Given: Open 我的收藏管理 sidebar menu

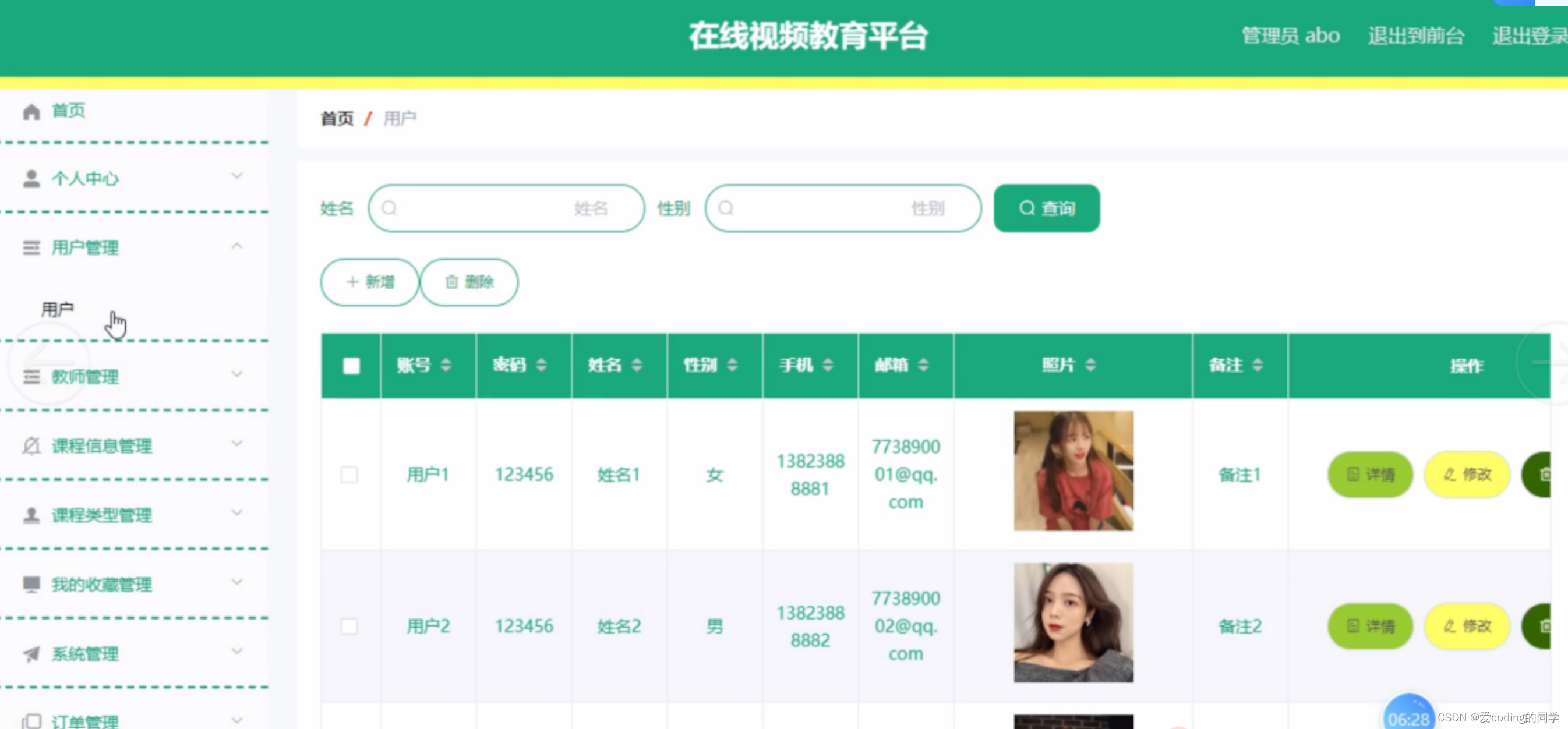Looking at the screenshot, I should (102, 585).
